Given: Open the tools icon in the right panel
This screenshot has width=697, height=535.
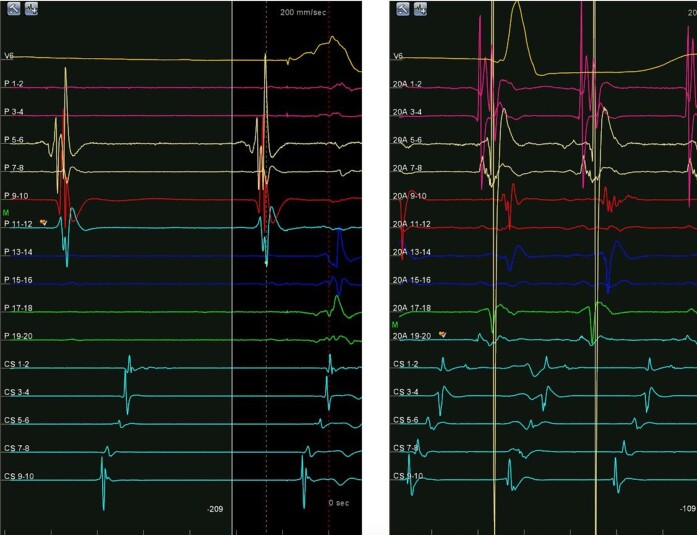Looking at the screenshot, I should (403, 8).
